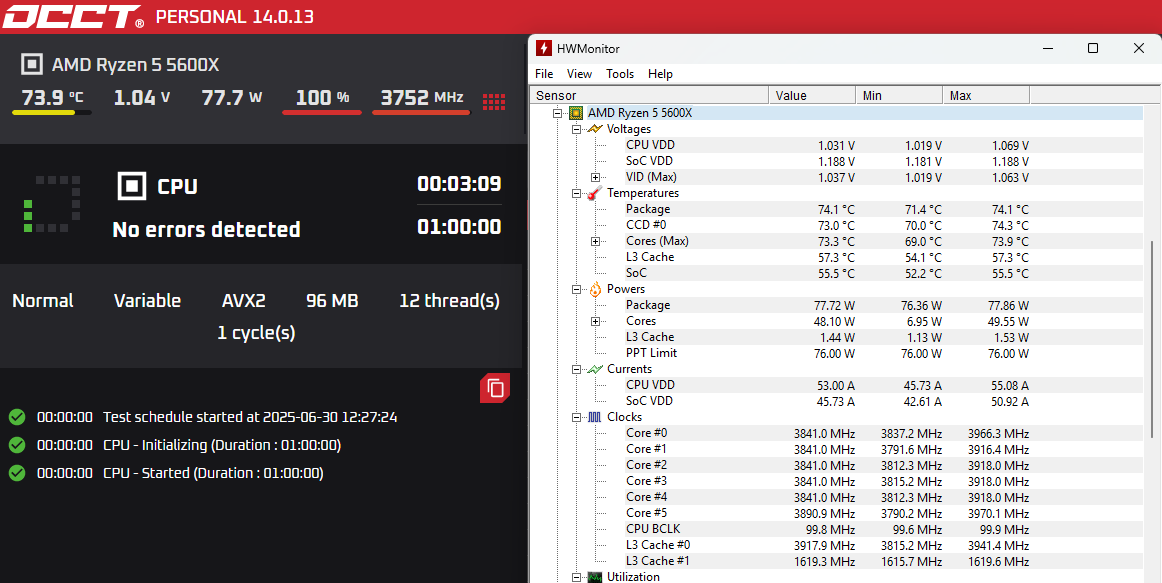Click the OCCT logo in header
1162x583 pixels.
coord(72,16)
